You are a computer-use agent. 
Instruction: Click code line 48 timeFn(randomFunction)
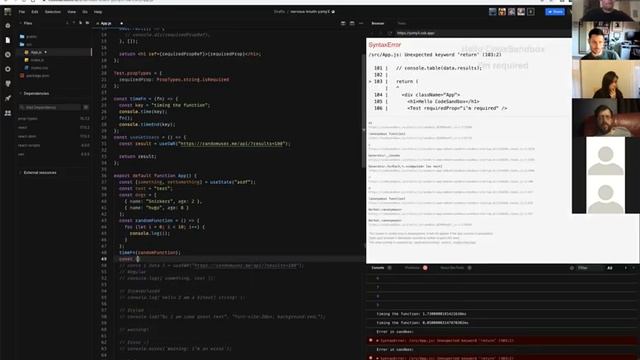click(149, 253)
